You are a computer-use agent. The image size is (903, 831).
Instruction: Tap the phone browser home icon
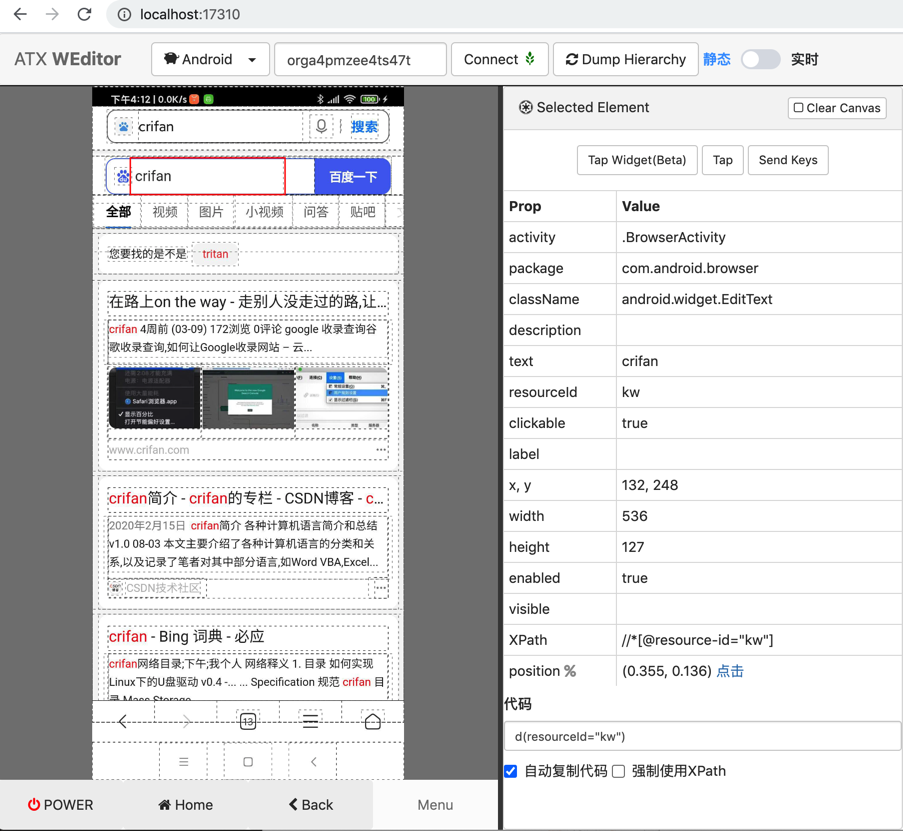tap(373, 721)
